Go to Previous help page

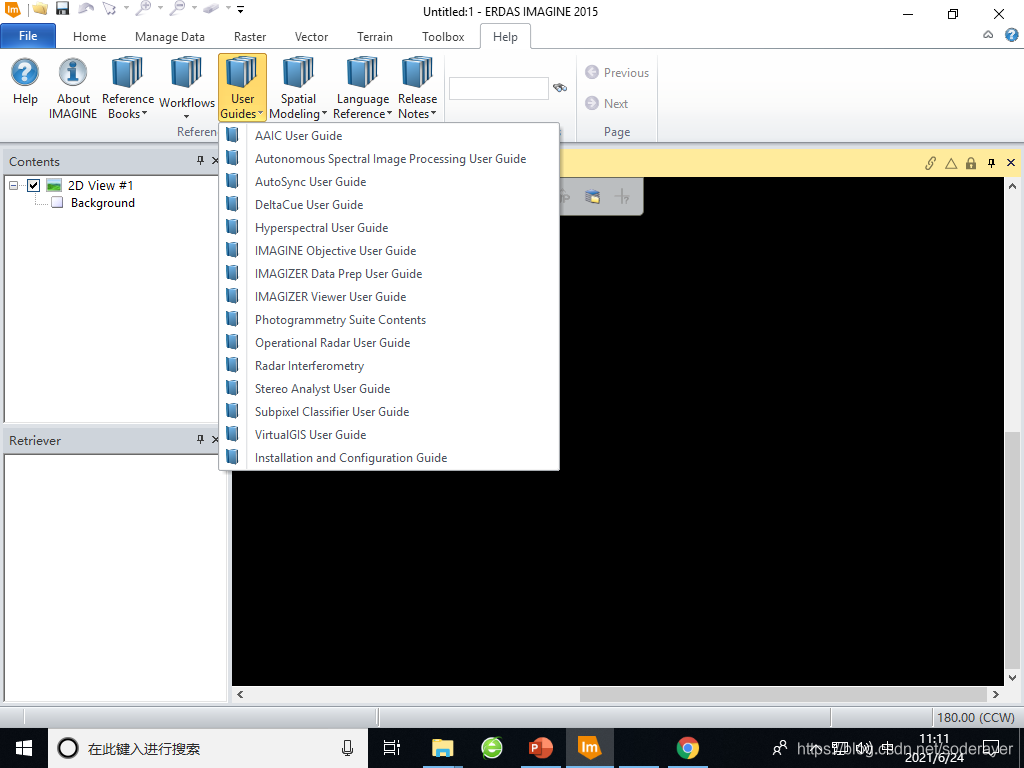tap(617, 72)
